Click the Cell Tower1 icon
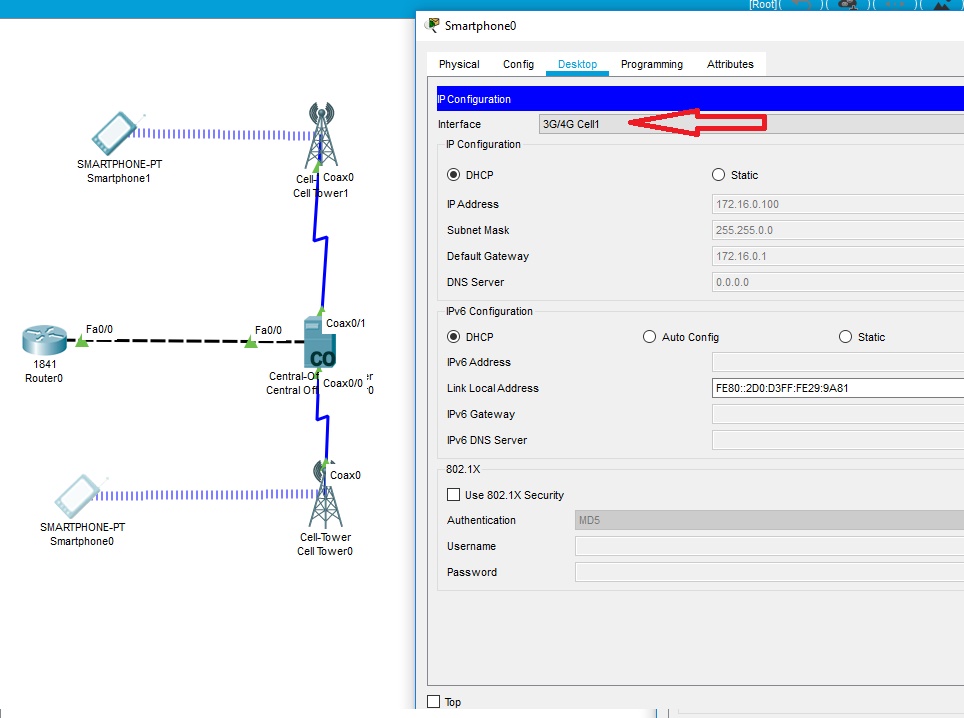Image resolution: width=964 pixels, height=718 pixels. pyautogui.click(x=320, y=134)
